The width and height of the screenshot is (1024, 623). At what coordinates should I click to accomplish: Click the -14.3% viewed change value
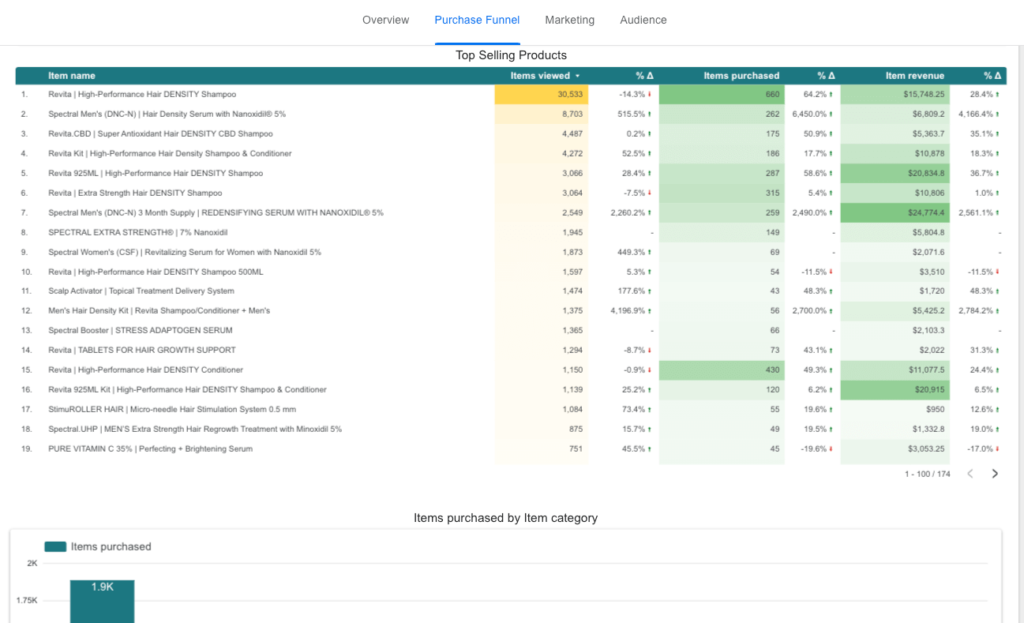[x=632, y=94]
